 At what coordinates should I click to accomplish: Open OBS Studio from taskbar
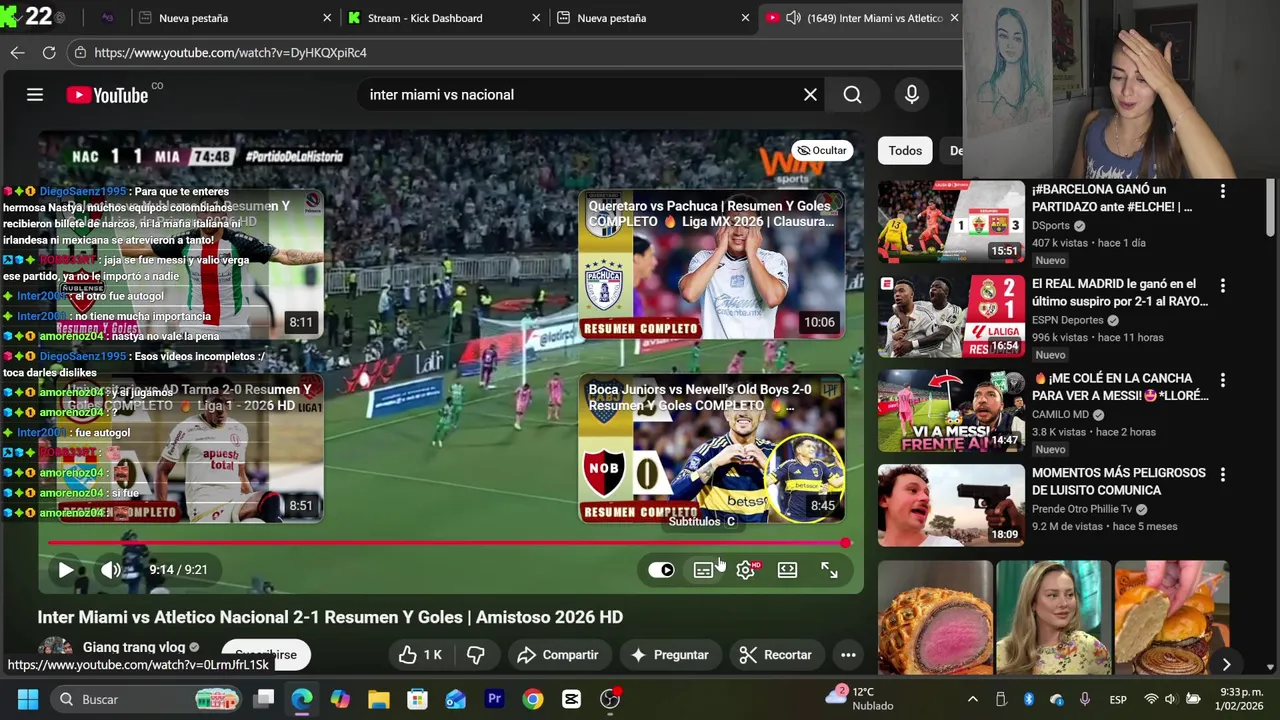[x=610, y=699]
